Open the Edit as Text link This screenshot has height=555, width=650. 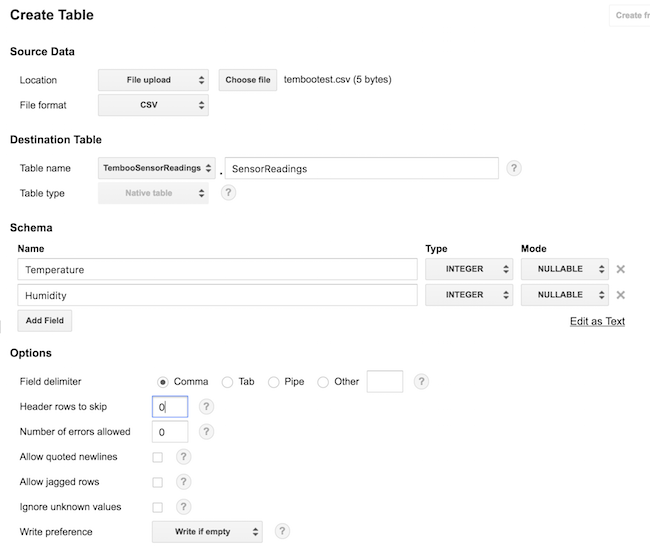[597, 321]
